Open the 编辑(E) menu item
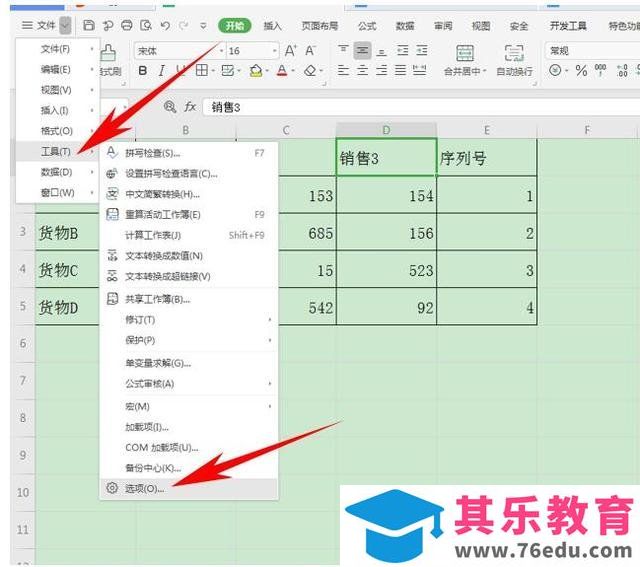 [x=57, y=69]
